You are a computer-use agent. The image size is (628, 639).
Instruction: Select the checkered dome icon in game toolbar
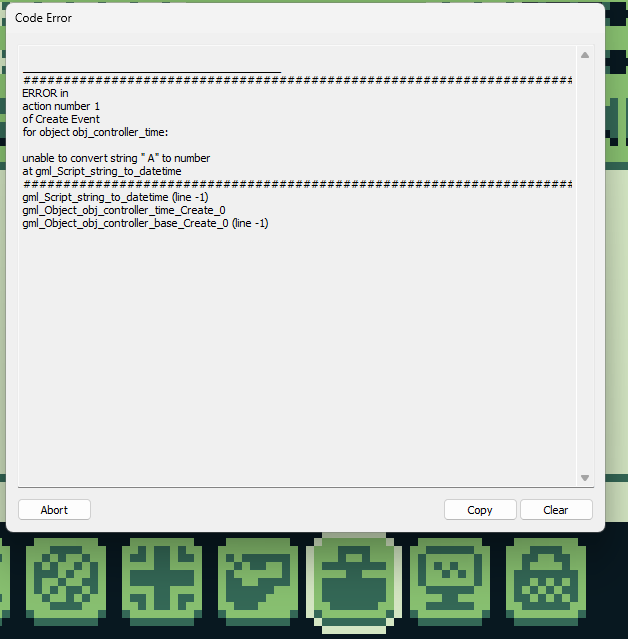click(x=546, y=582)
